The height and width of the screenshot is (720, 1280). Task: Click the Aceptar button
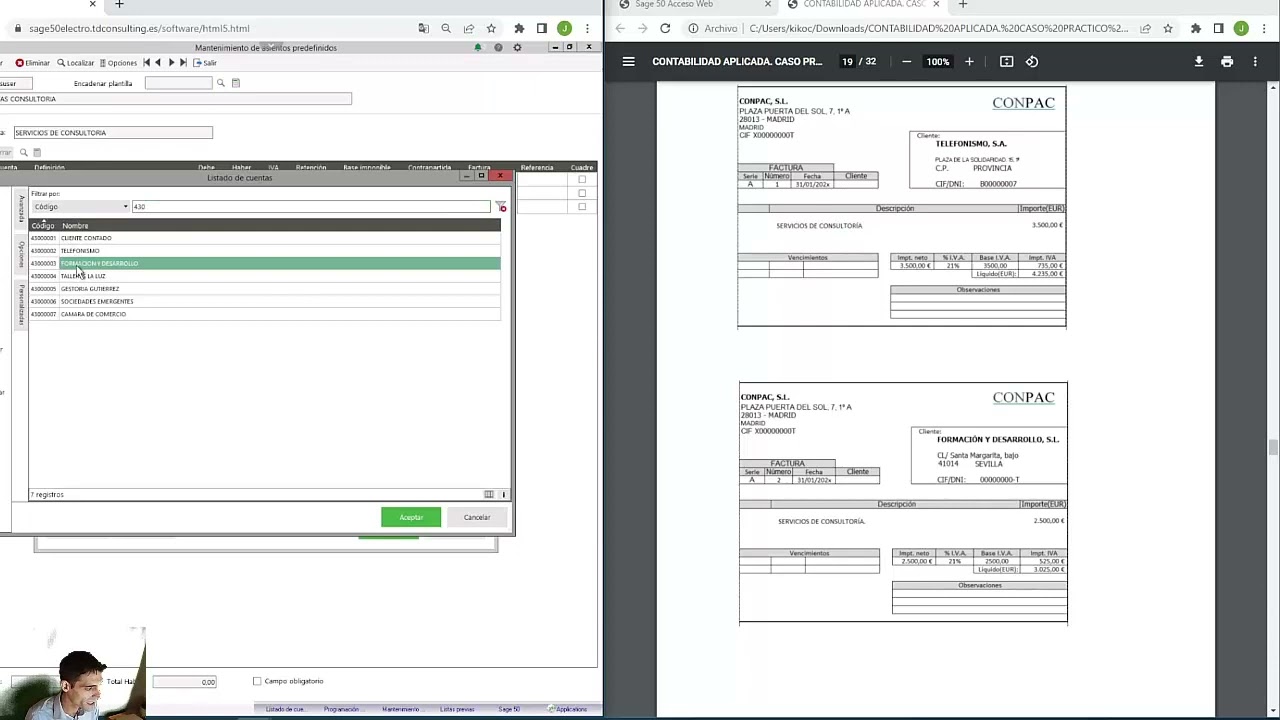411,517
